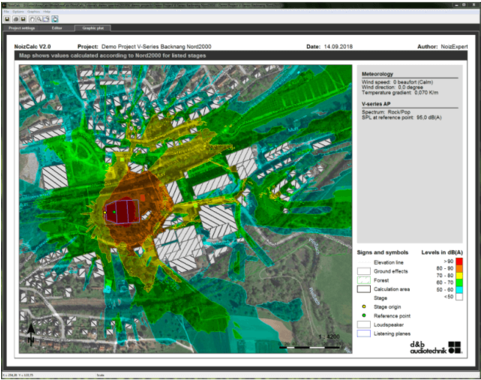Click the date value "14.09.2018"
This screenshot has height=380, width=481.
(338, 47)
